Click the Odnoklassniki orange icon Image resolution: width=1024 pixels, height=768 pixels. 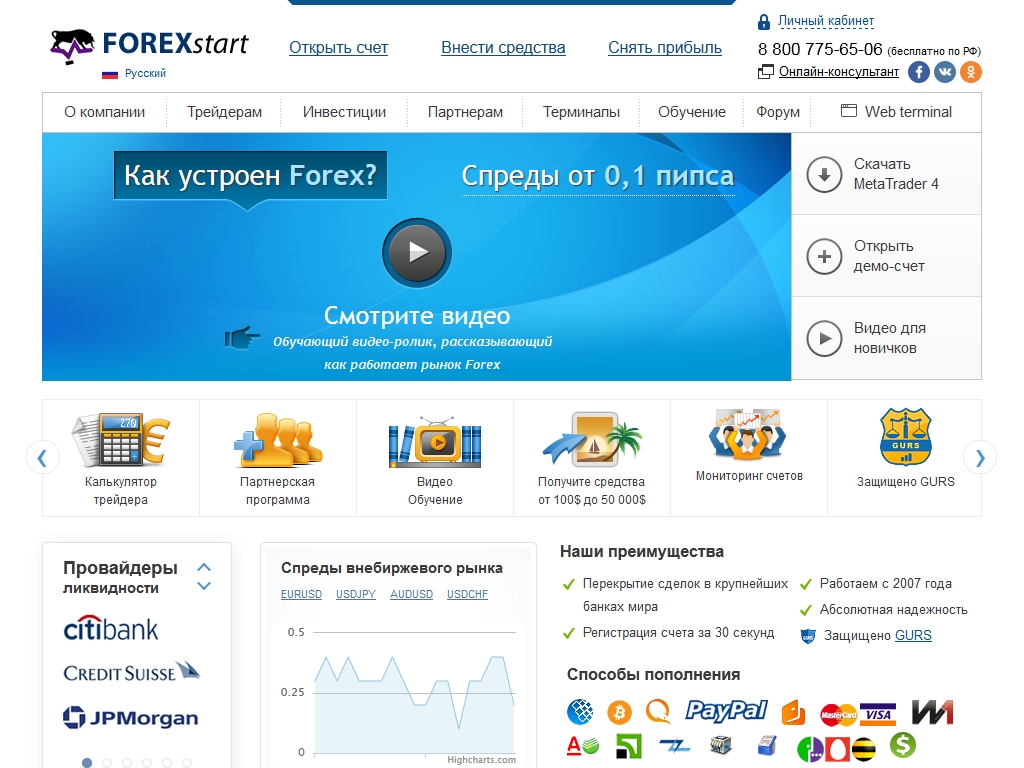[971, 72]
